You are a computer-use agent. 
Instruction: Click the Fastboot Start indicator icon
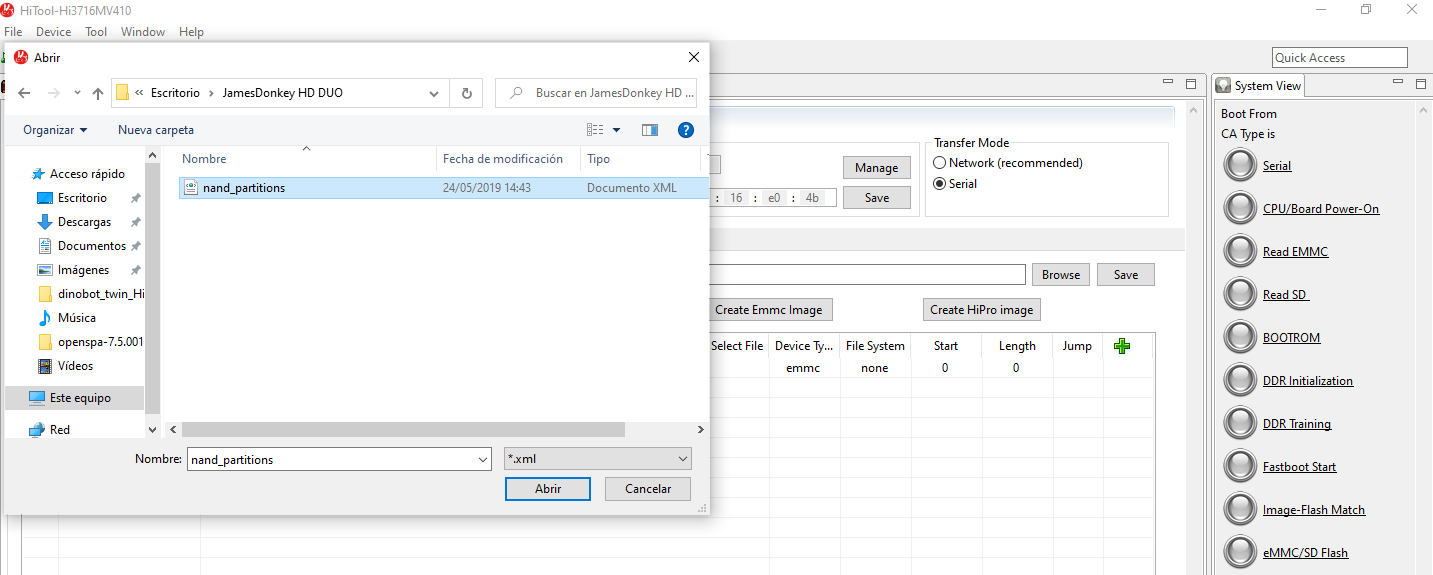(x=1240, y=467)
